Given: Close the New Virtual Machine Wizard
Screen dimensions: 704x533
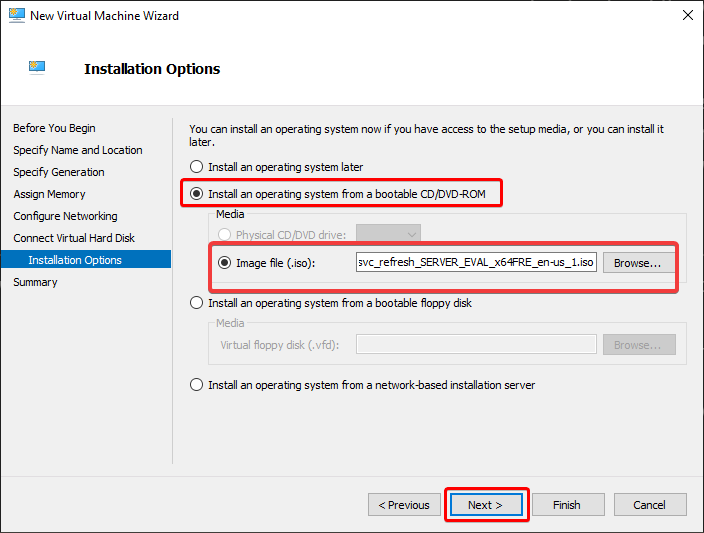Looking at the screenshot, I should [x=687, y=15].
